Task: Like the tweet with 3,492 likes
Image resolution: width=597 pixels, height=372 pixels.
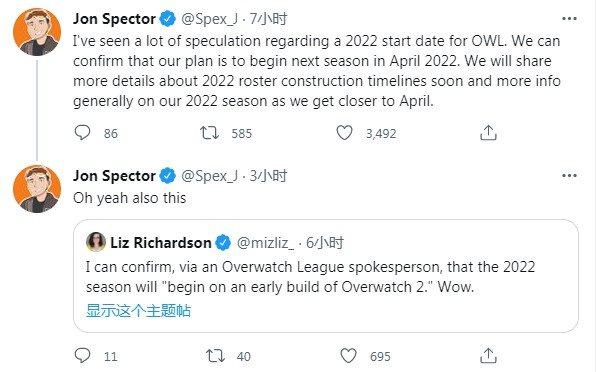Action: 344,133
